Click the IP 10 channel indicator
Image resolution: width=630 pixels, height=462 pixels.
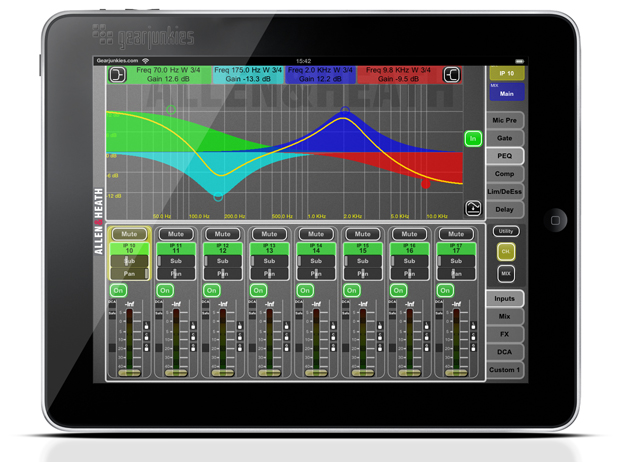[507, 73]
